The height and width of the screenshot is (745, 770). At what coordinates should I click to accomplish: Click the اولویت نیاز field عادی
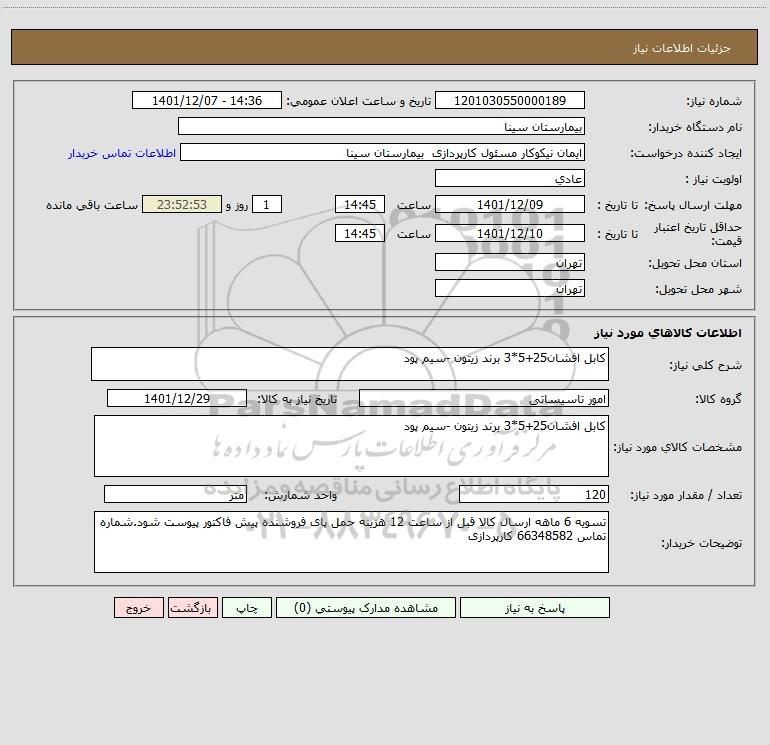click(510, 178)
